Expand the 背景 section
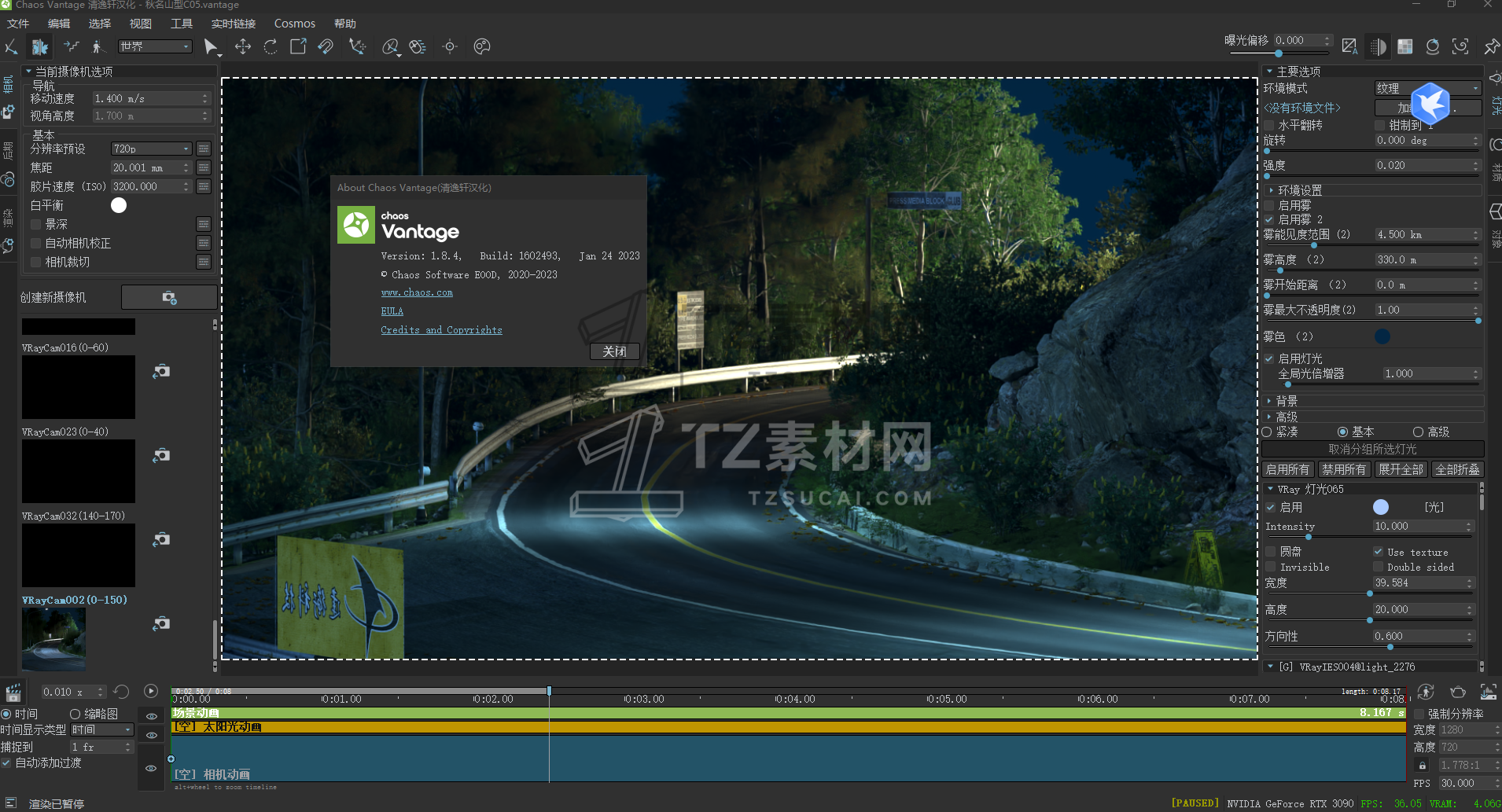Viewport: 1502px width, 812px height. point(1287,401)
